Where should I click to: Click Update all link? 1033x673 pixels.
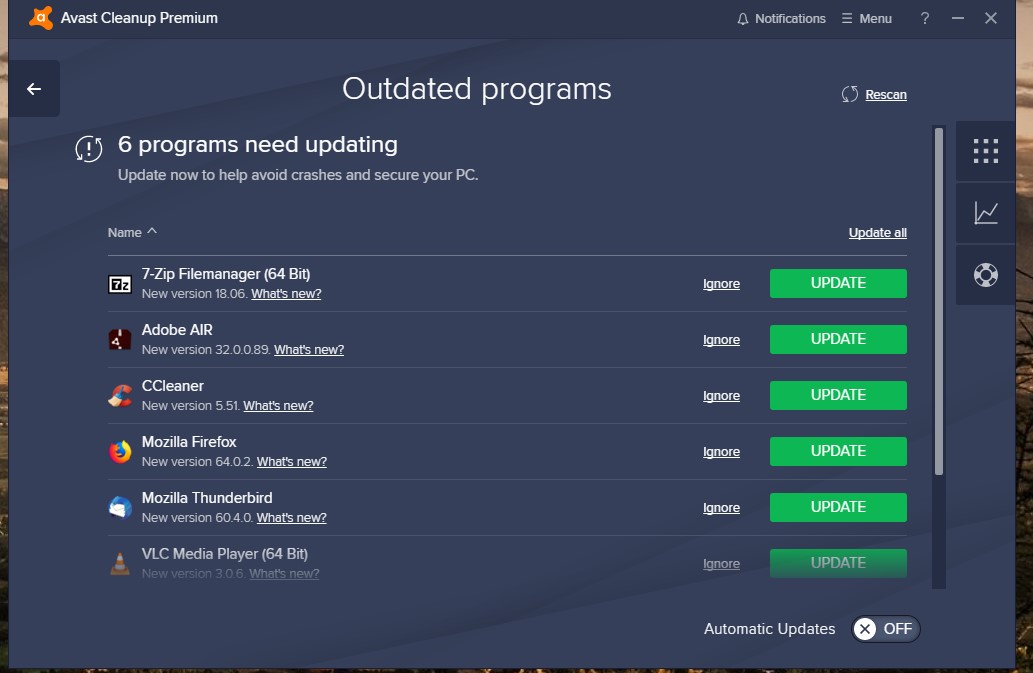coord(878,232)
